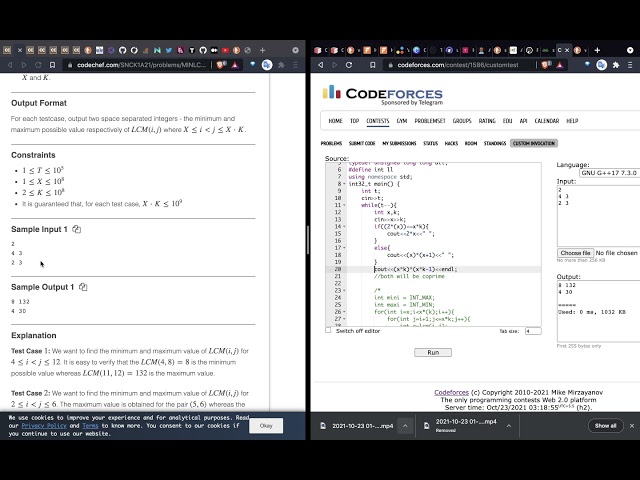640x480 pixels.
Task: Switch to the SUBMIT CODE tab
Action: coord(362,143)
